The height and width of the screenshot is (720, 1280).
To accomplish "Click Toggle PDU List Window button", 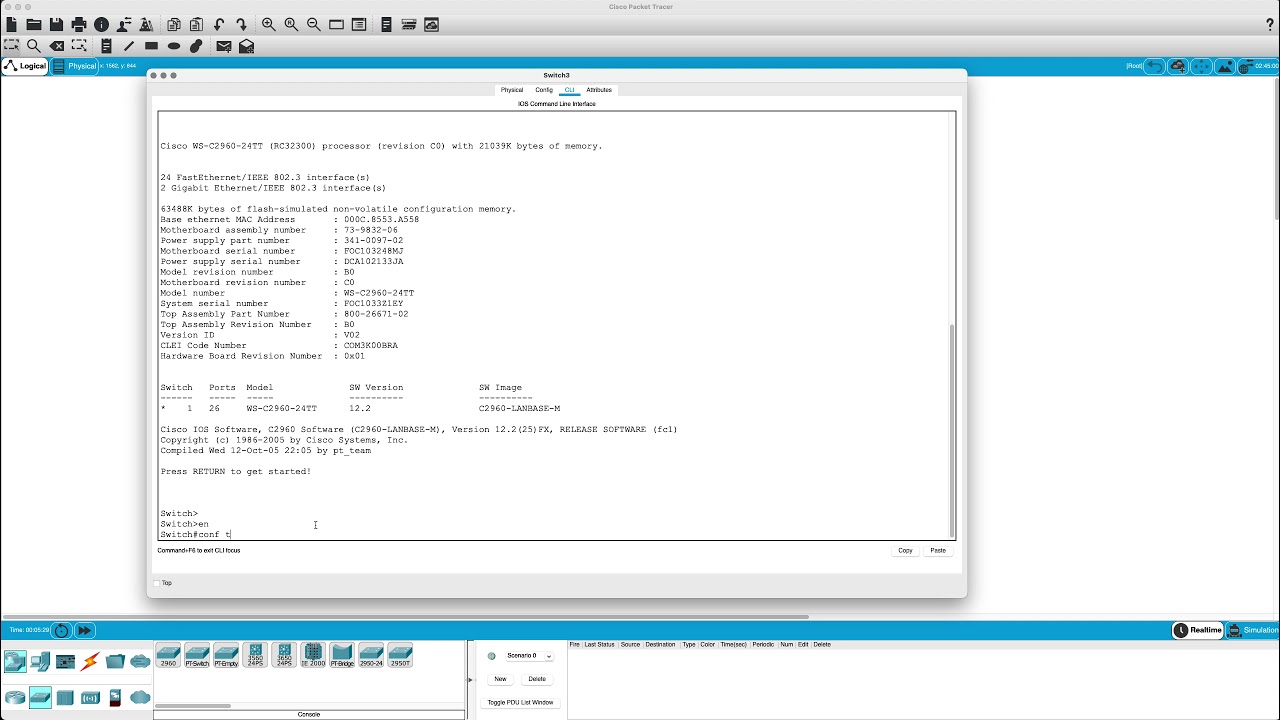I will (520, 702).
